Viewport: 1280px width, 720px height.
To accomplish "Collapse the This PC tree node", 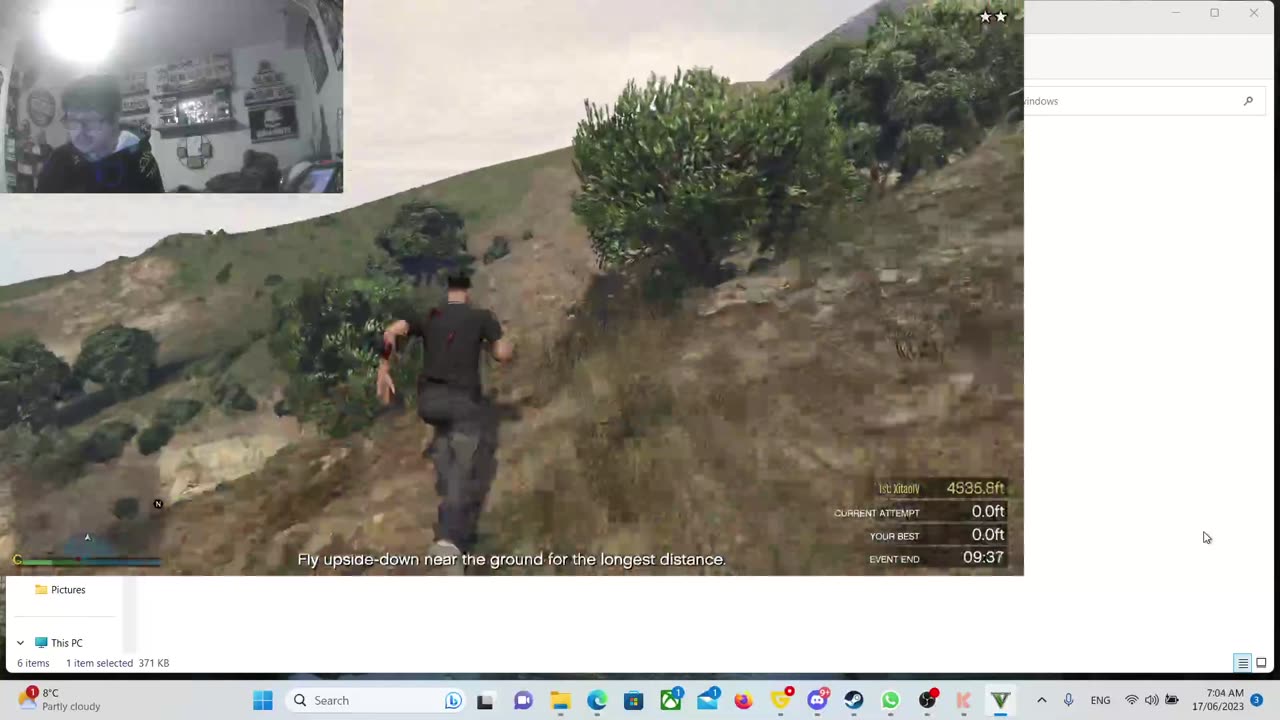I will [20, 643].
